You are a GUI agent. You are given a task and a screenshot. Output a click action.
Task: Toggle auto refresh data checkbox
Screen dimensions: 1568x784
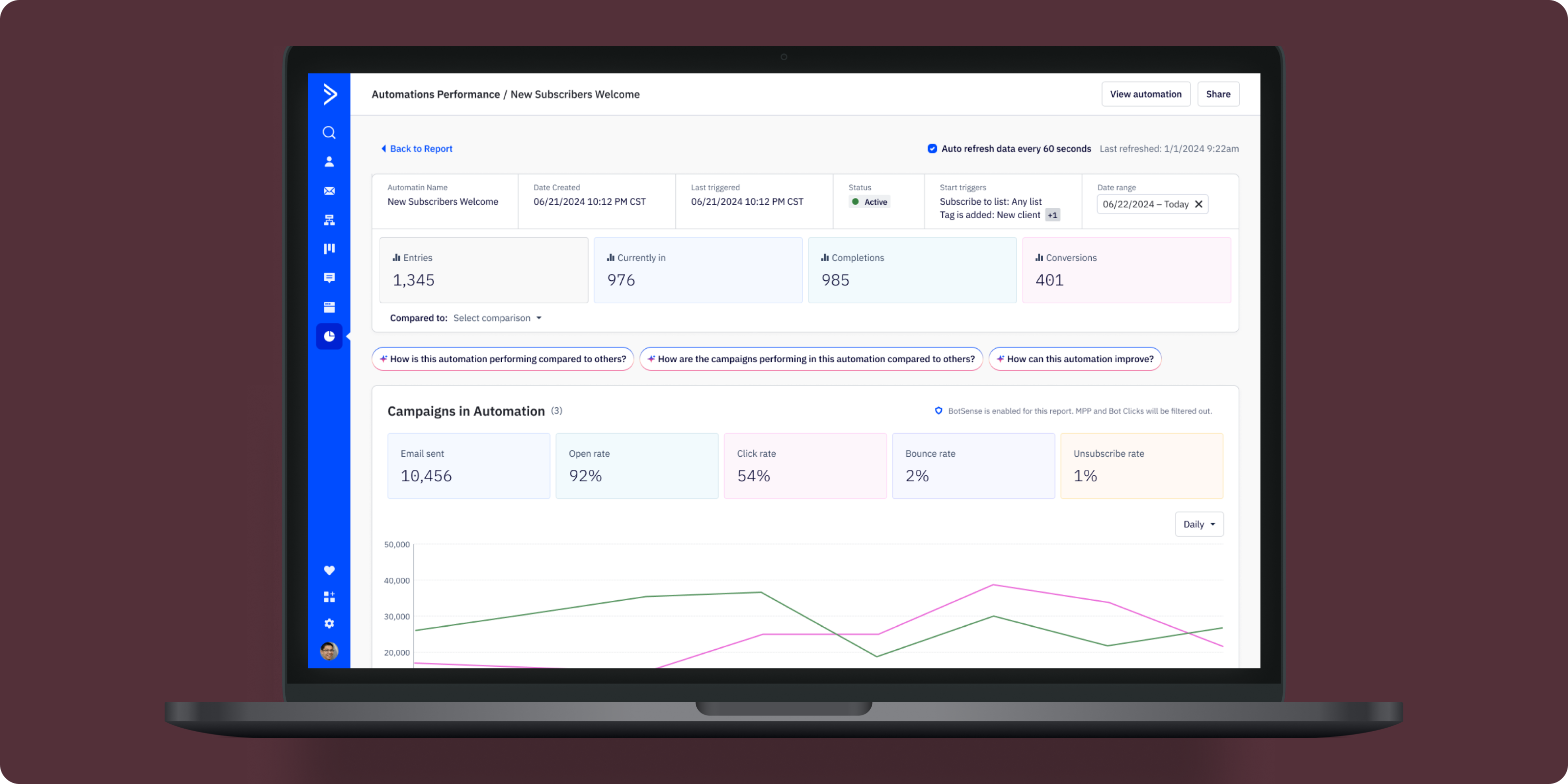(932, 148)
